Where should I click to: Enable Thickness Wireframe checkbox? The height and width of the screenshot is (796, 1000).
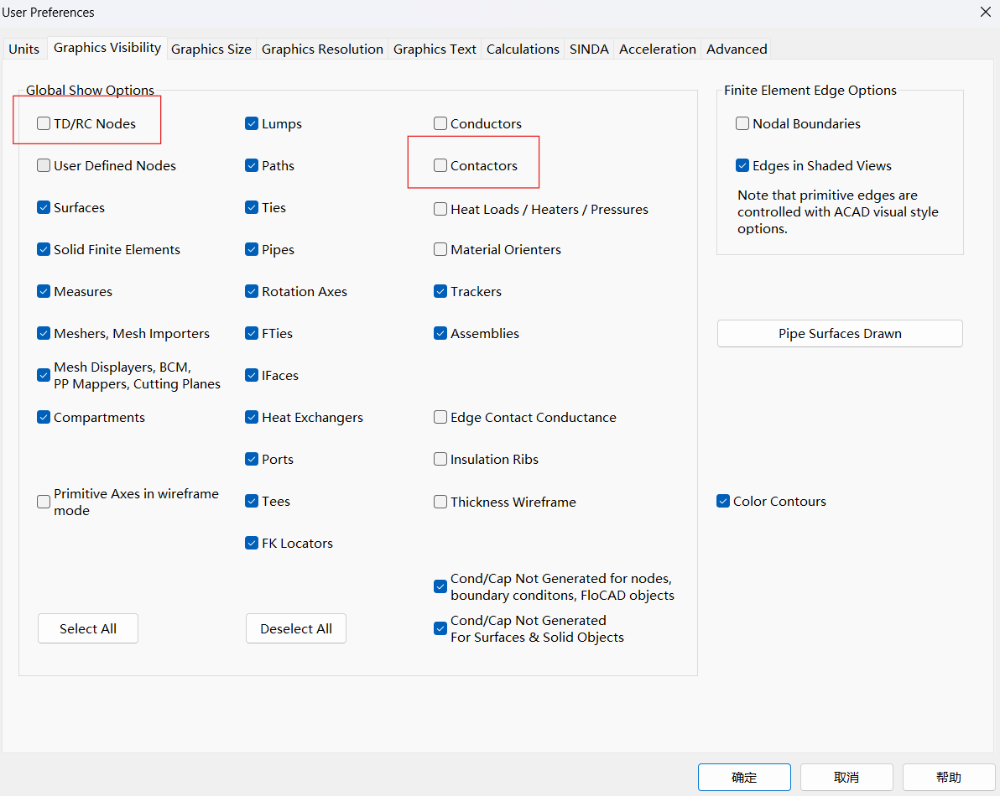[441, 502]
